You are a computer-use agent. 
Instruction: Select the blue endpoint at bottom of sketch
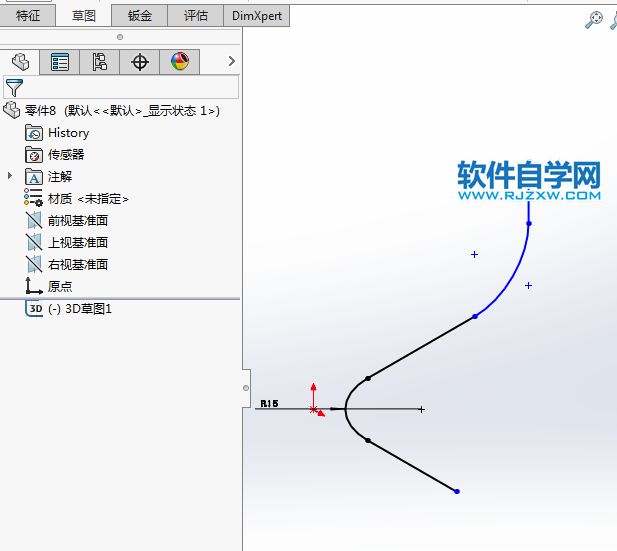pos(457,492)
